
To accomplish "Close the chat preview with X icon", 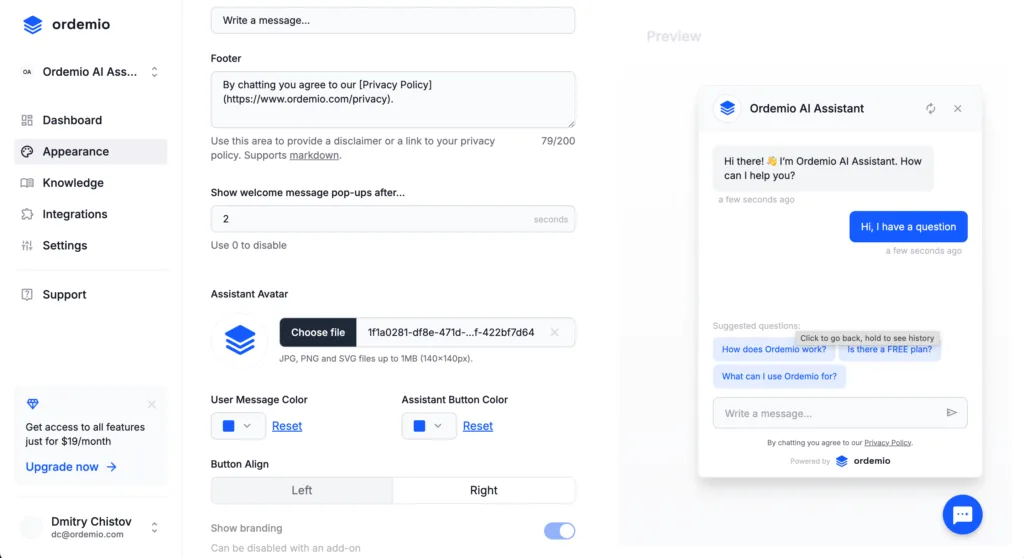I will pos(957,109).
